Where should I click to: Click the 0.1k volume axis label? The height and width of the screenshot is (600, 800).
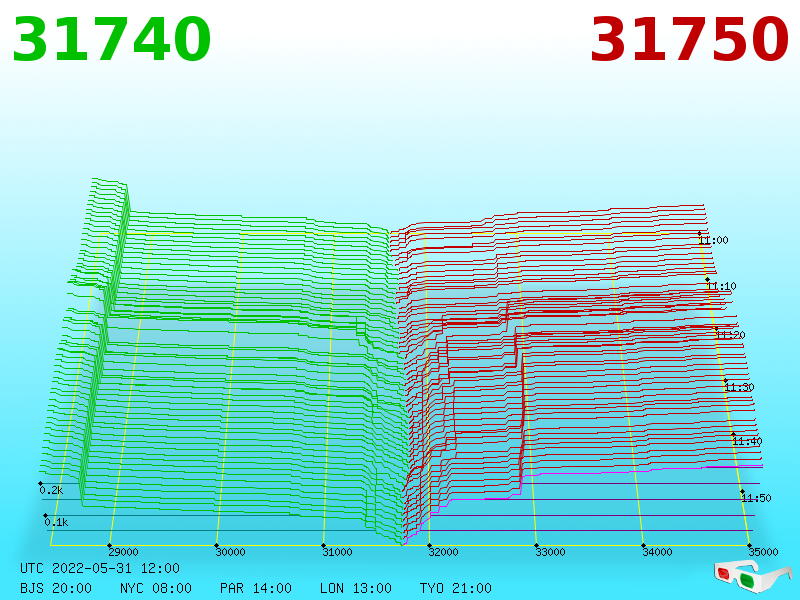56,522
